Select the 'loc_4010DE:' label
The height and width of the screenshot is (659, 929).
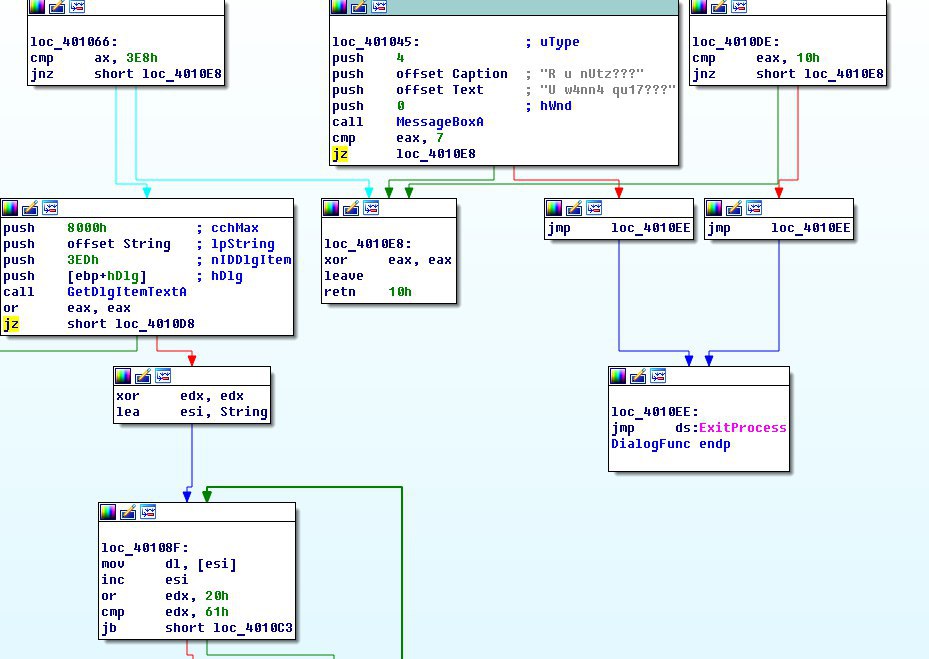point(736,42)
